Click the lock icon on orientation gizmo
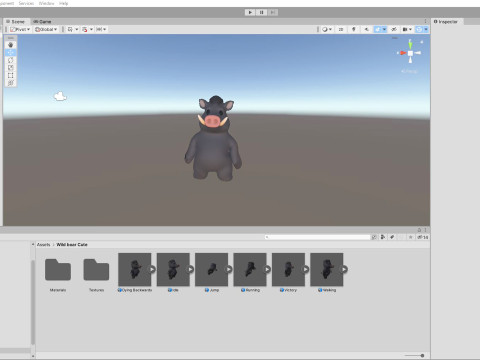Image resolution: width=480 pixels, height=360 pixels. pyautogui.click(x=422, y=42)
